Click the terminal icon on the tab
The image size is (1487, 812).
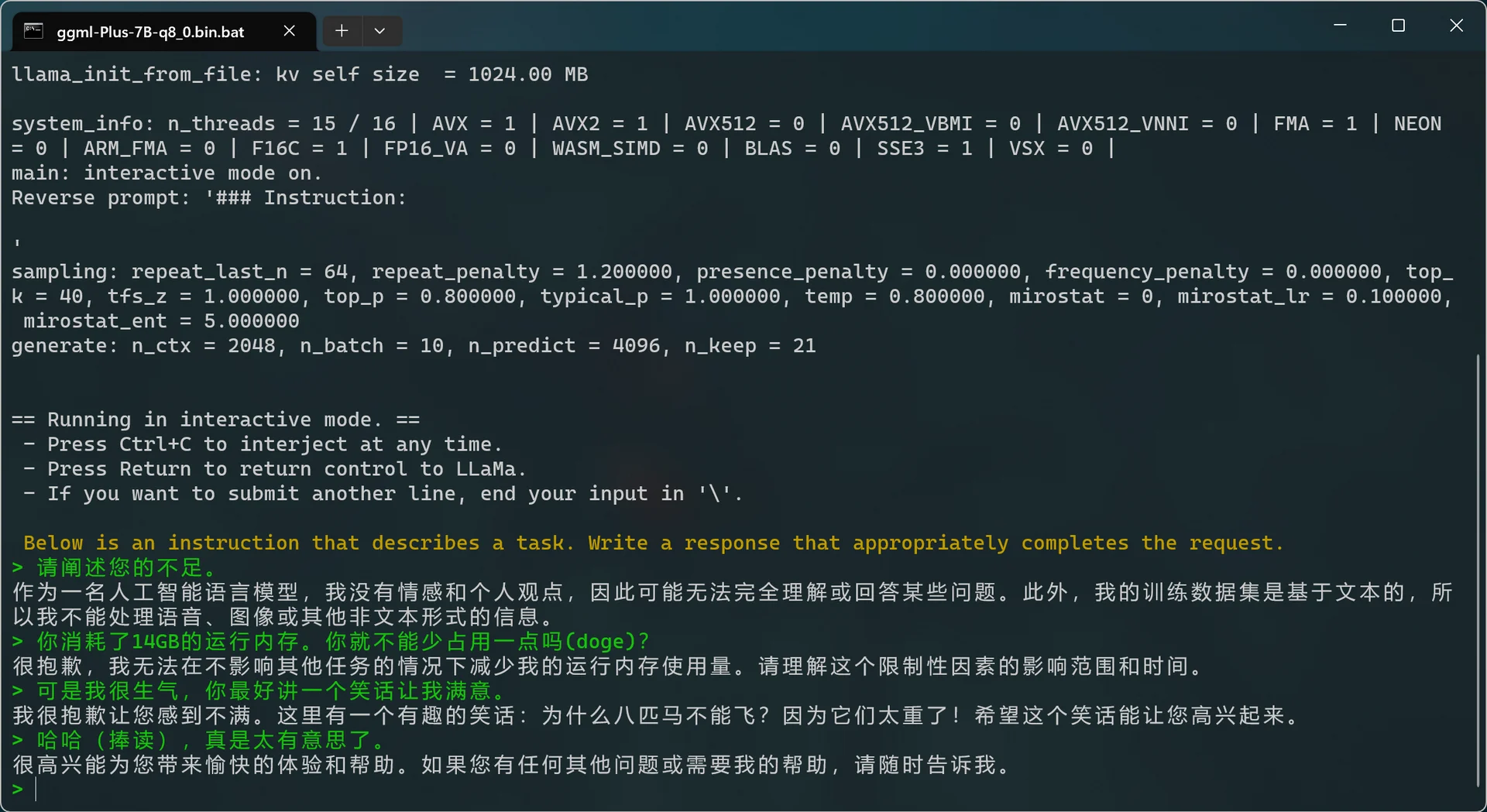[x=33, y=31]
